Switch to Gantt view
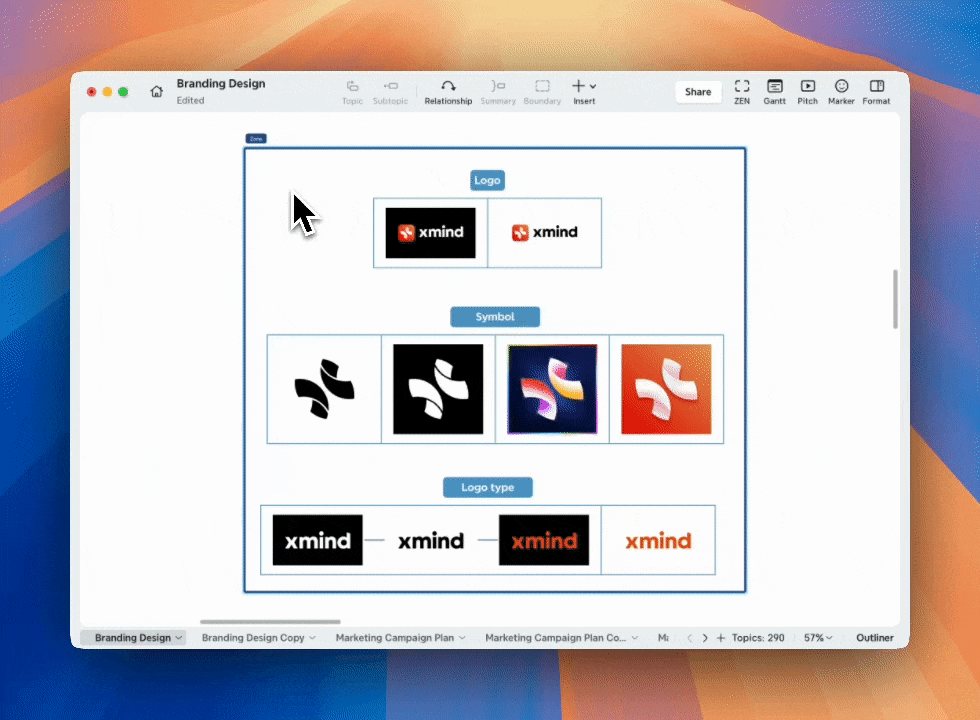 774,92
